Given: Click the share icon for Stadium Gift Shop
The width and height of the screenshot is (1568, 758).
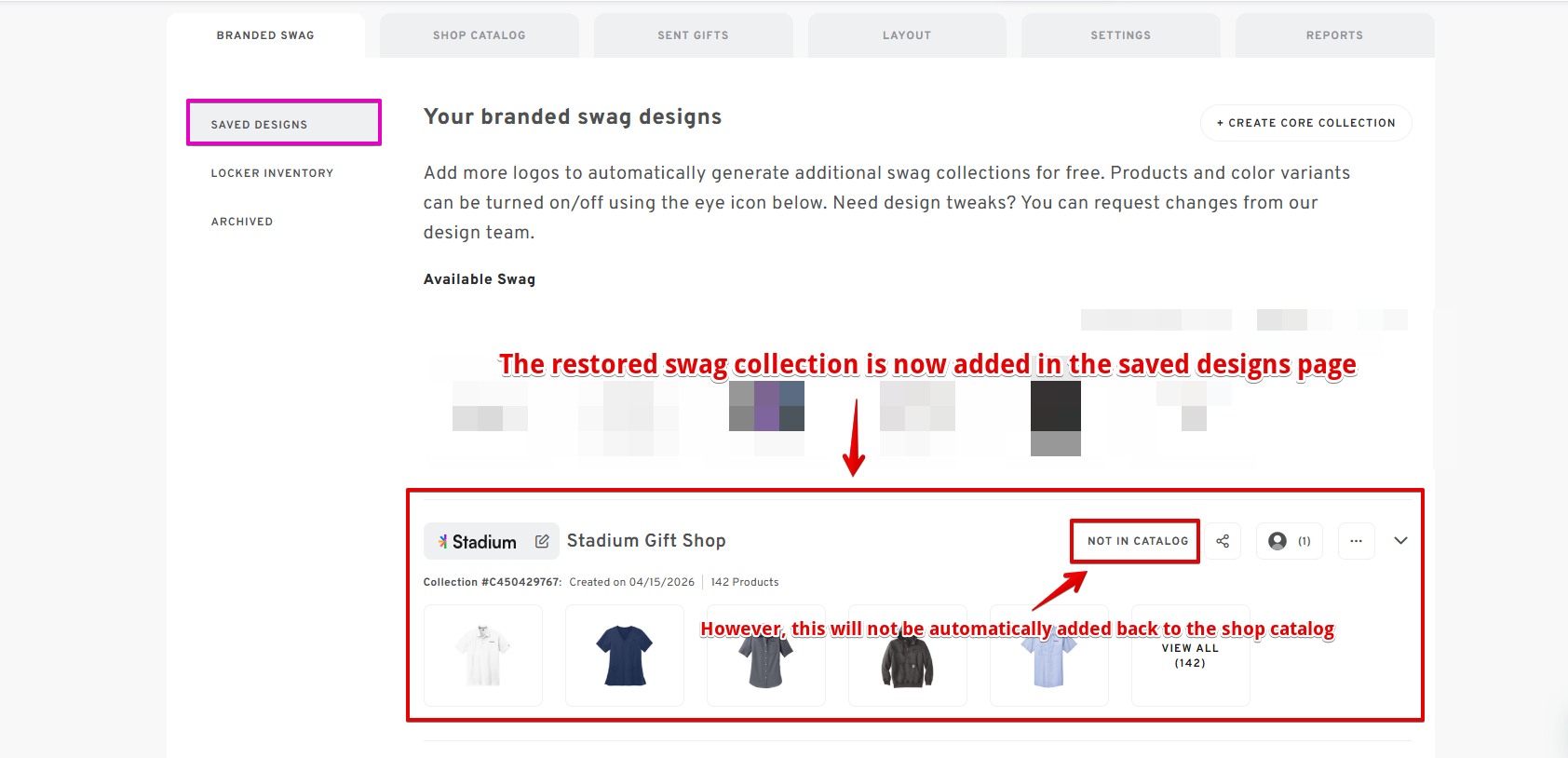Looking at the screenshot, I should click(x=1223, y=541).
